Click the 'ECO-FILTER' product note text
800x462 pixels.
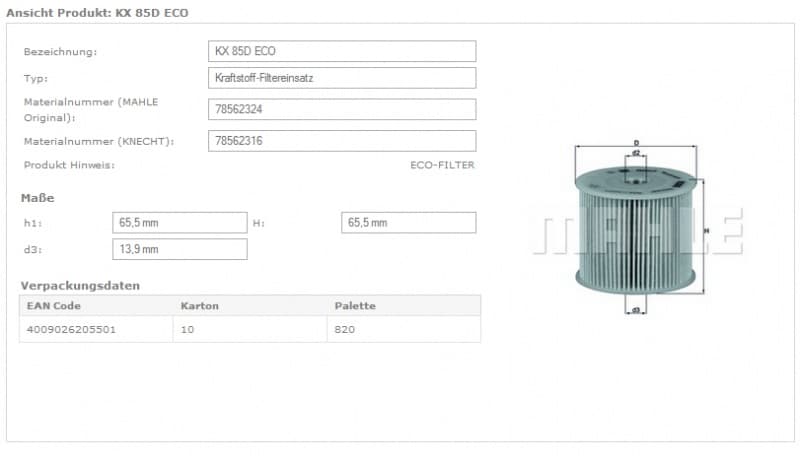click(x=442, y=165)
